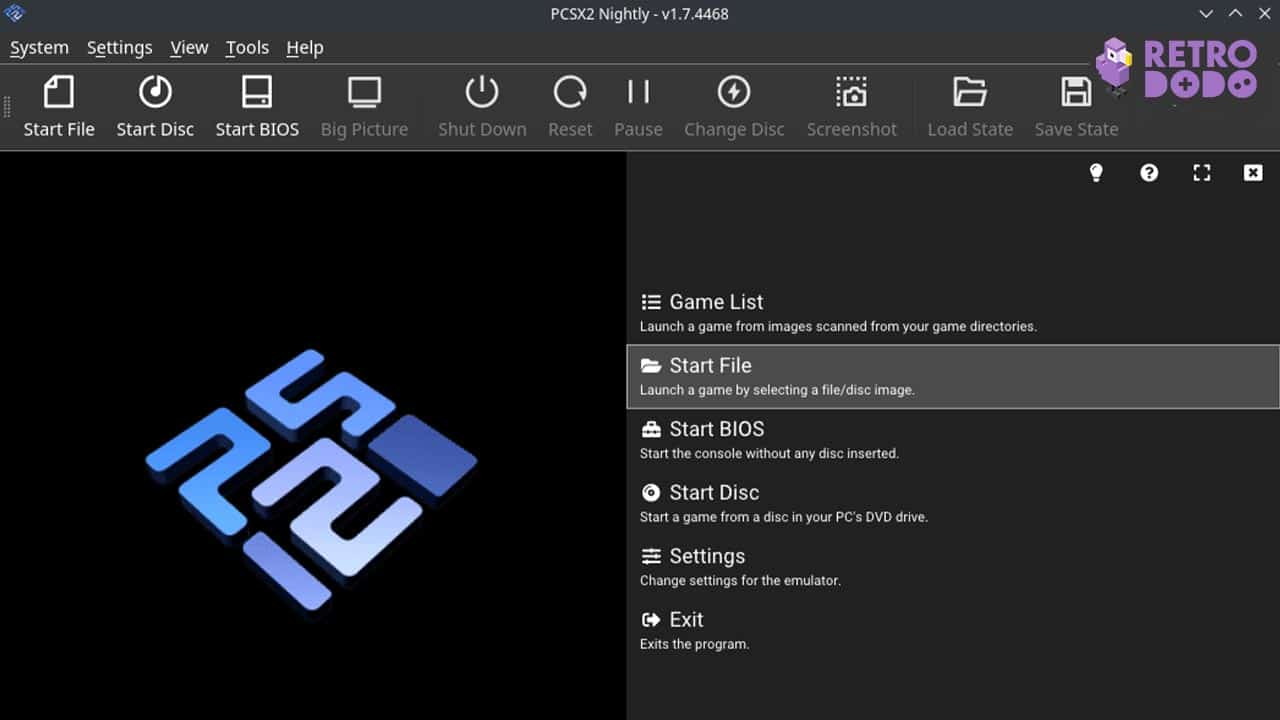Screen dimensions: 1280x720
Task: Select Start BIOS in the Big Picture list
Action: coord(953,440)
